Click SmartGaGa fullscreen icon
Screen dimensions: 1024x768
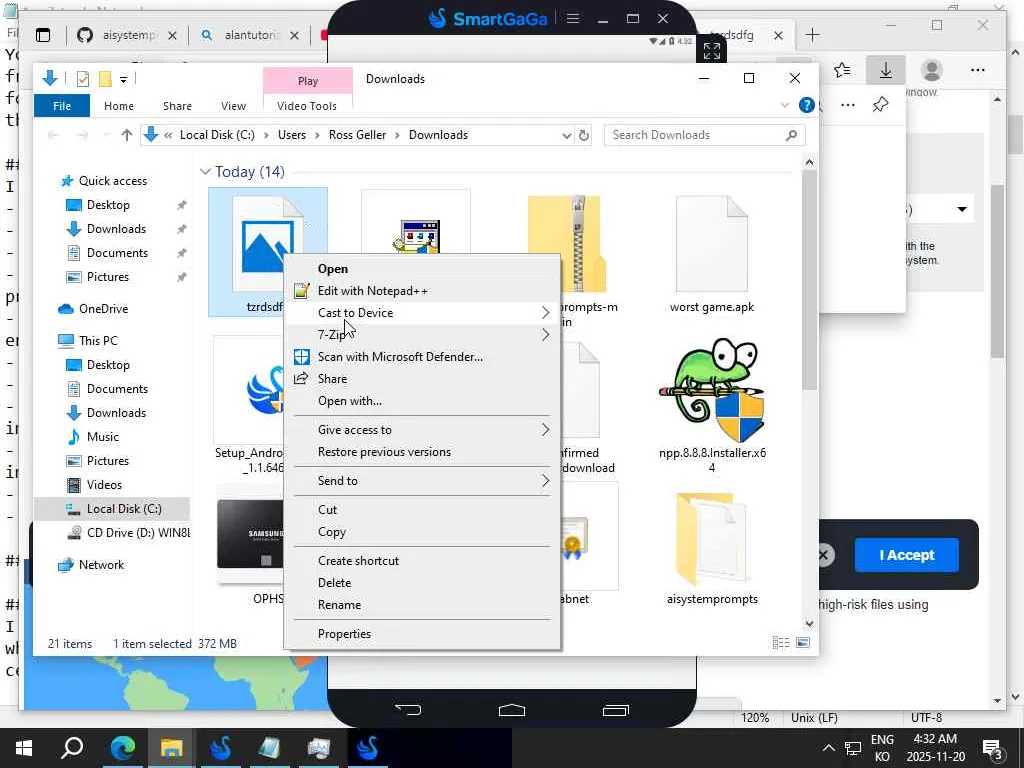point(712,50)
